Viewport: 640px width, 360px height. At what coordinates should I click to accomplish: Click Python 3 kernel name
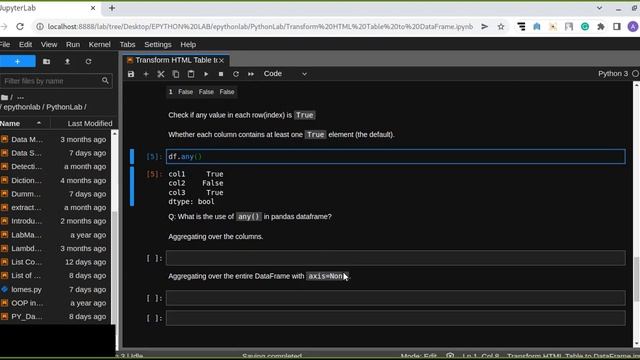(x=613, y=73)
